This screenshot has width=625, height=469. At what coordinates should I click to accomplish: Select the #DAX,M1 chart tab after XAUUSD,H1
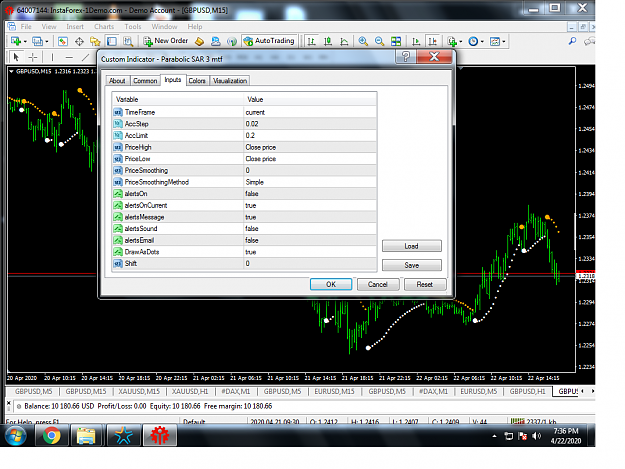click(x=236, y=391)
